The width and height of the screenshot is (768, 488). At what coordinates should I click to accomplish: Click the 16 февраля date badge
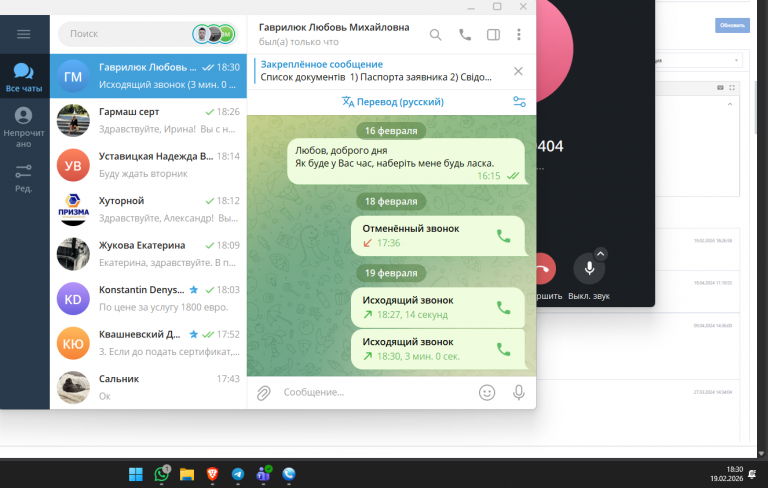click(x=391, y=131)
